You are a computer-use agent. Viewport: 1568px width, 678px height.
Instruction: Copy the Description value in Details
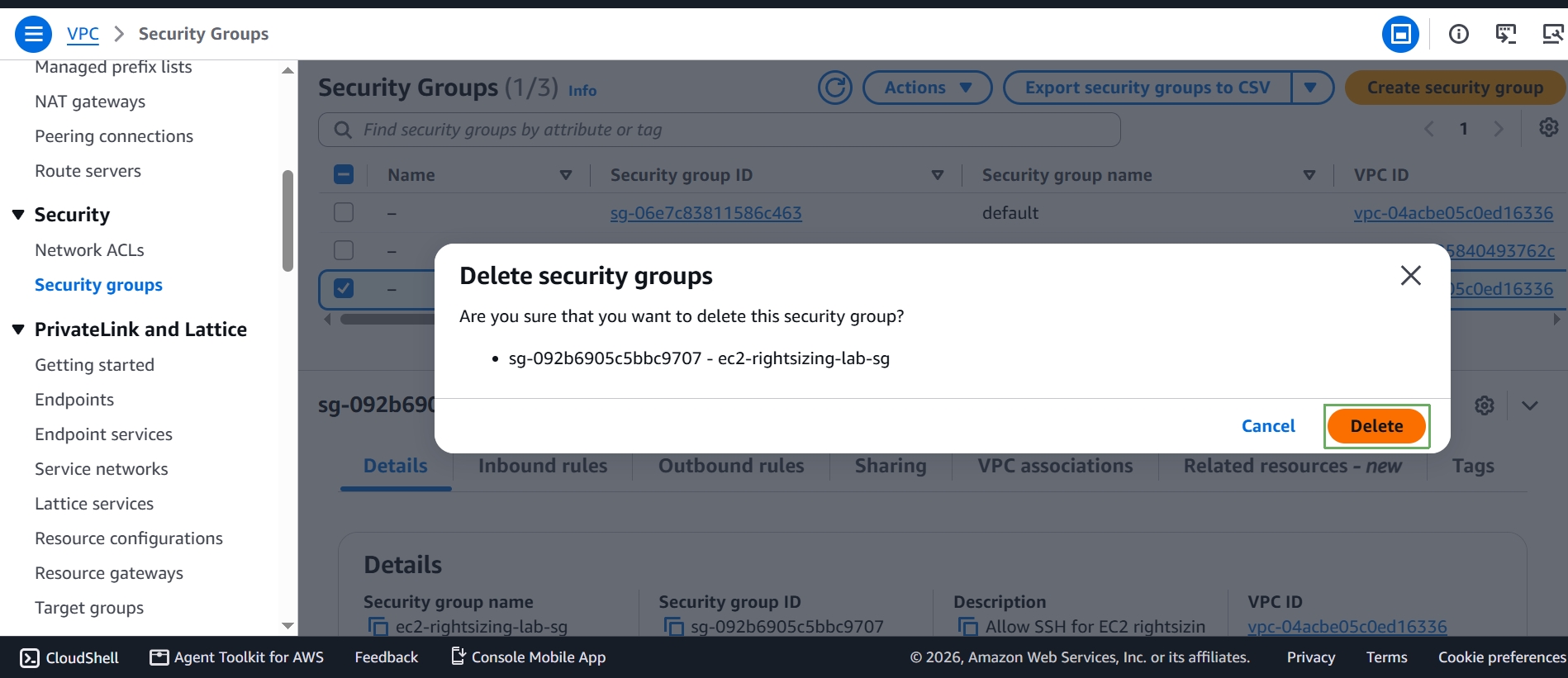pos(967,627)
